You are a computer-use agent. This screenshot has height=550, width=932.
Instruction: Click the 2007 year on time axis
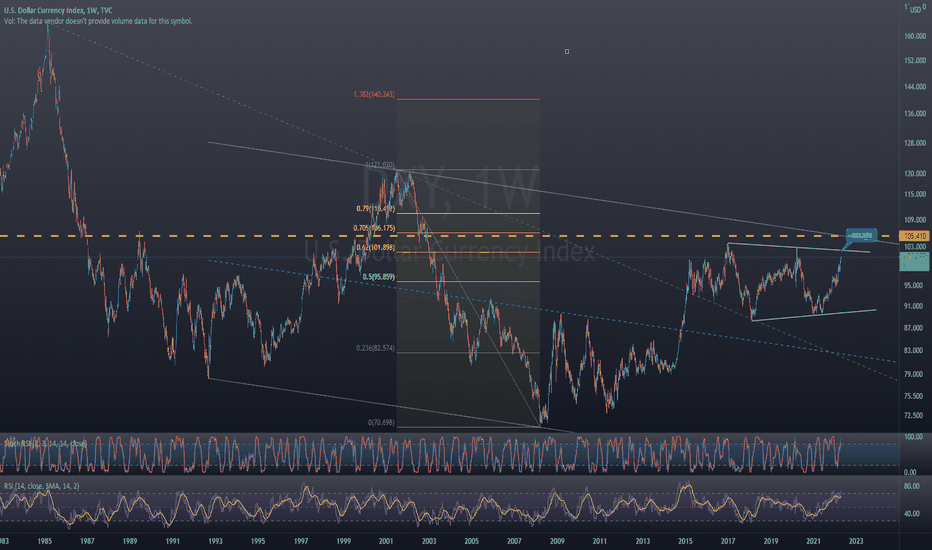tap(514, 542)
